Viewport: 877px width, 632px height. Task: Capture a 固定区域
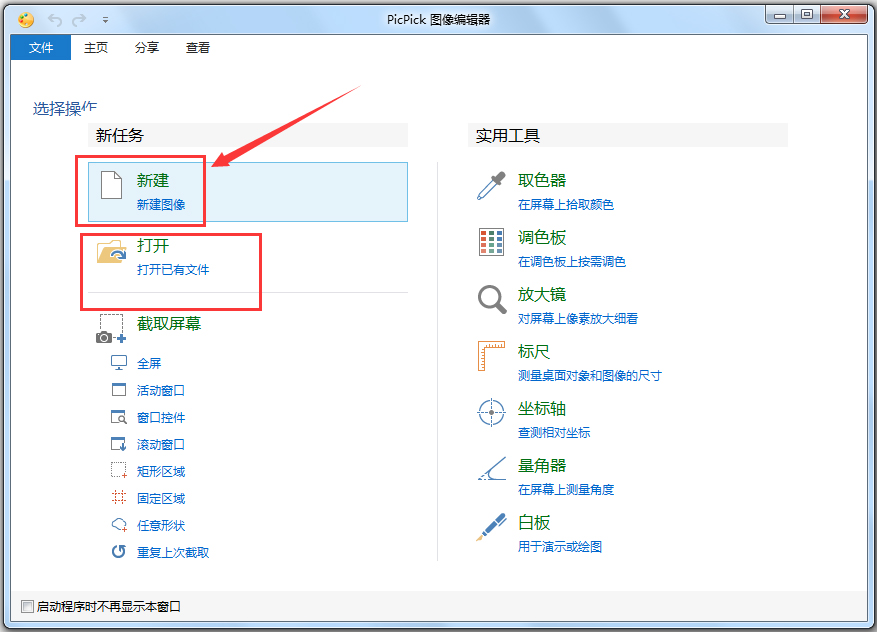coord(161,498)
